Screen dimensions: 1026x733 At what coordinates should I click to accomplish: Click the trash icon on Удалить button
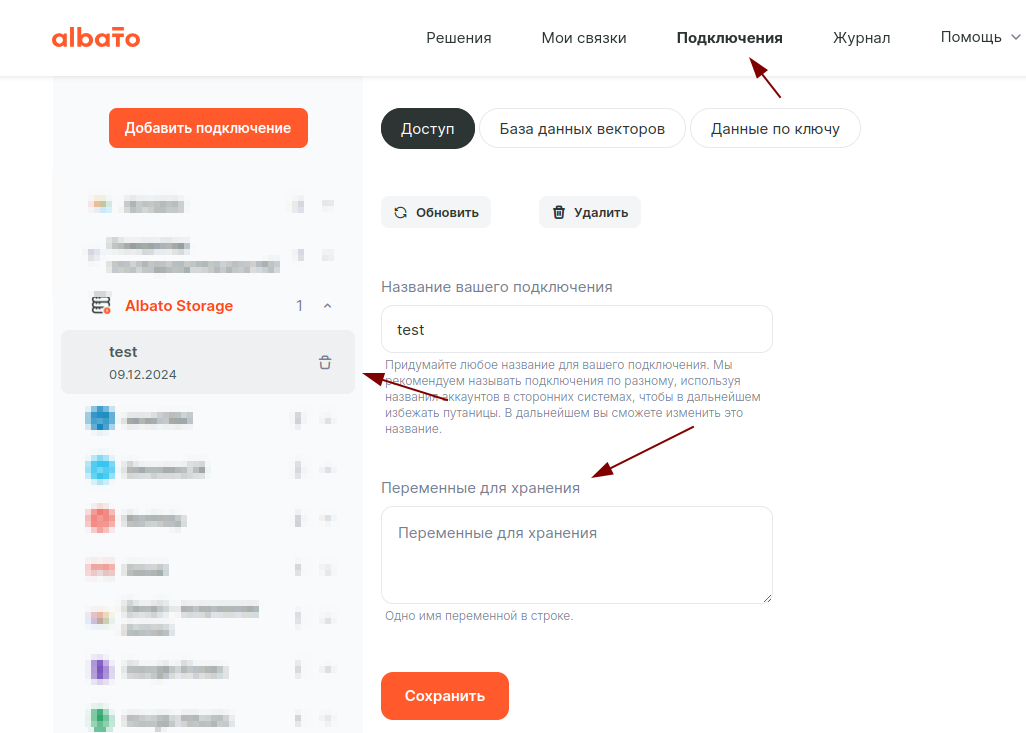pos(559,212)
